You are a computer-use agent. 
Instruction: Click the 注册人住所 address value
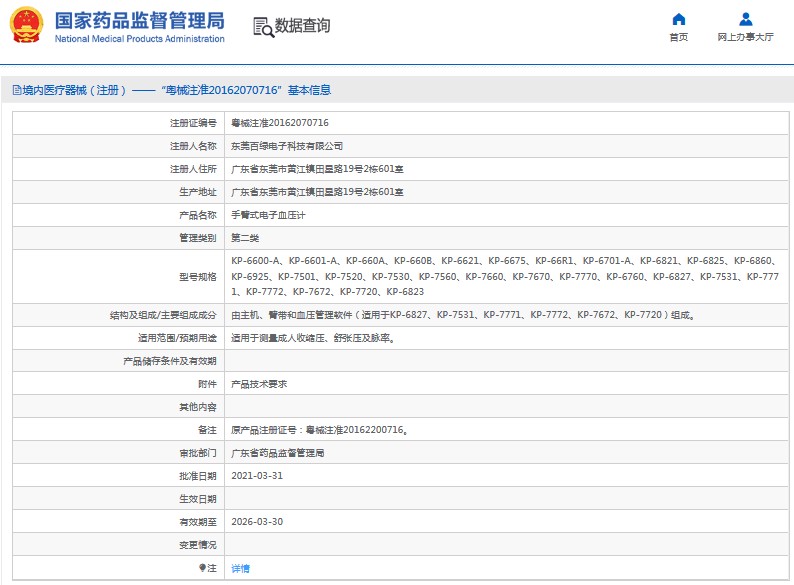tap(317, 169)
